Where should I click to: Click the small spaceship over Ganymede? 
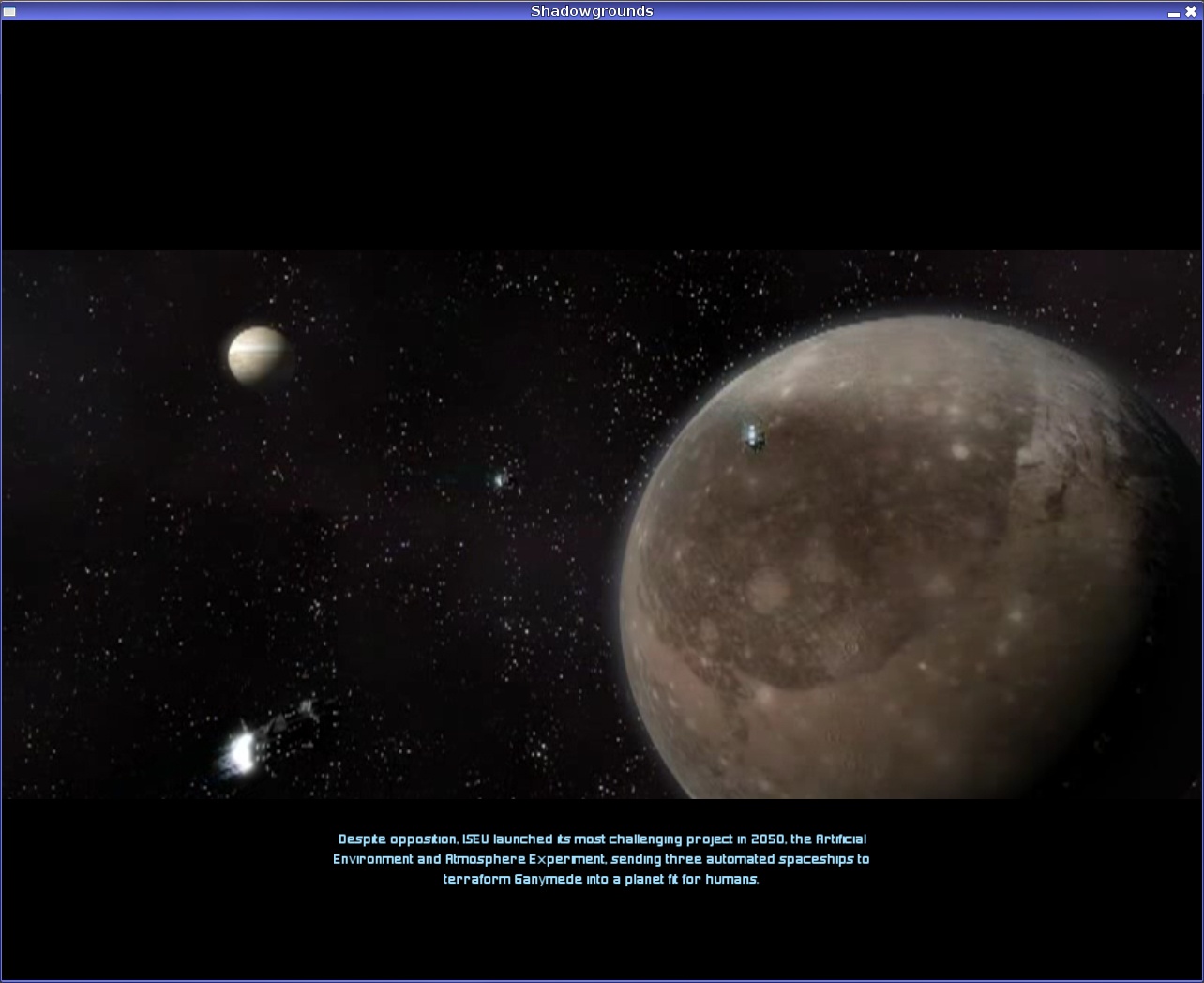click(x=753, y=434)
